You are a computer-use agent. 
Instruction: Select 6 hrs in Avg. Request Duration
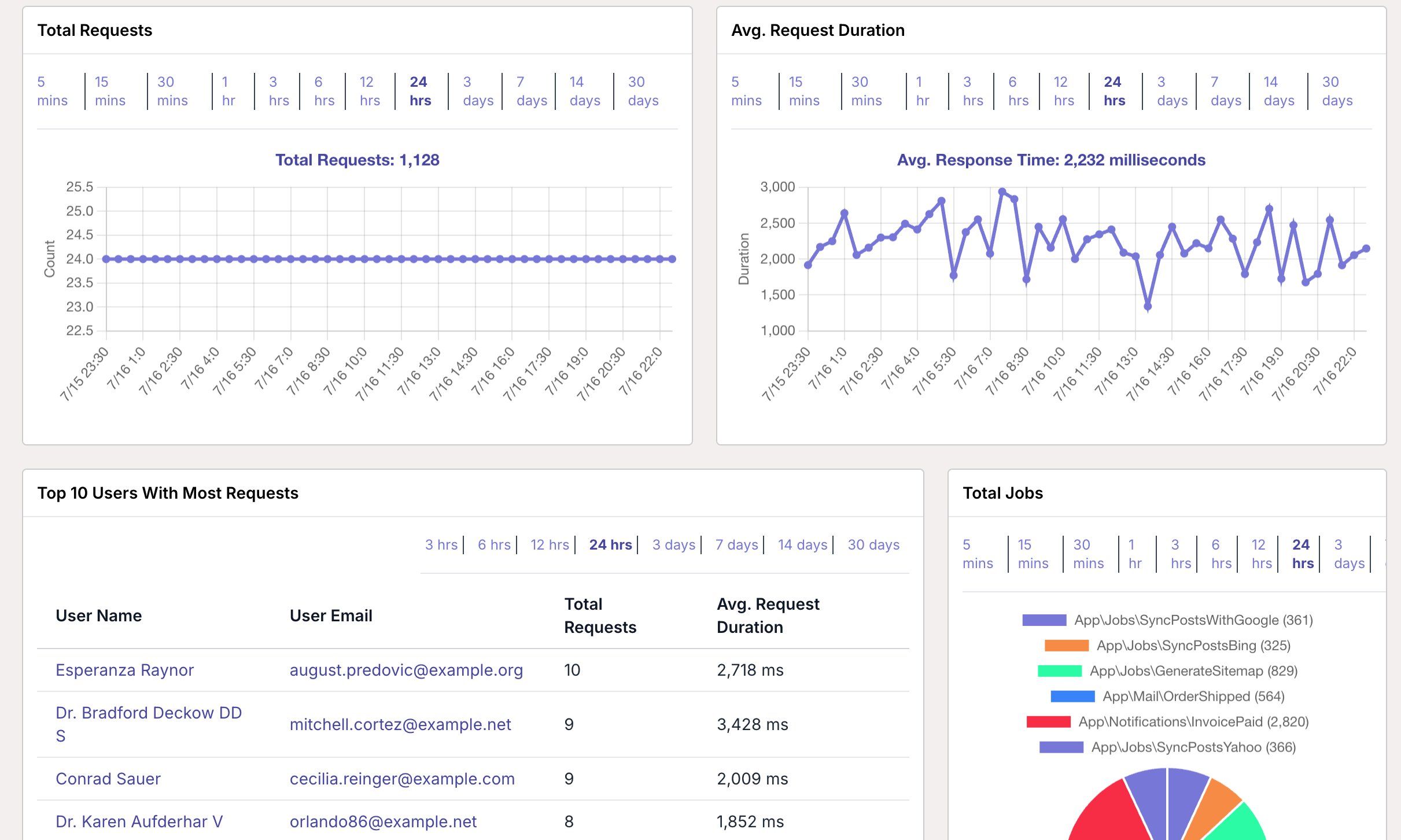(x=1018, y=91)
